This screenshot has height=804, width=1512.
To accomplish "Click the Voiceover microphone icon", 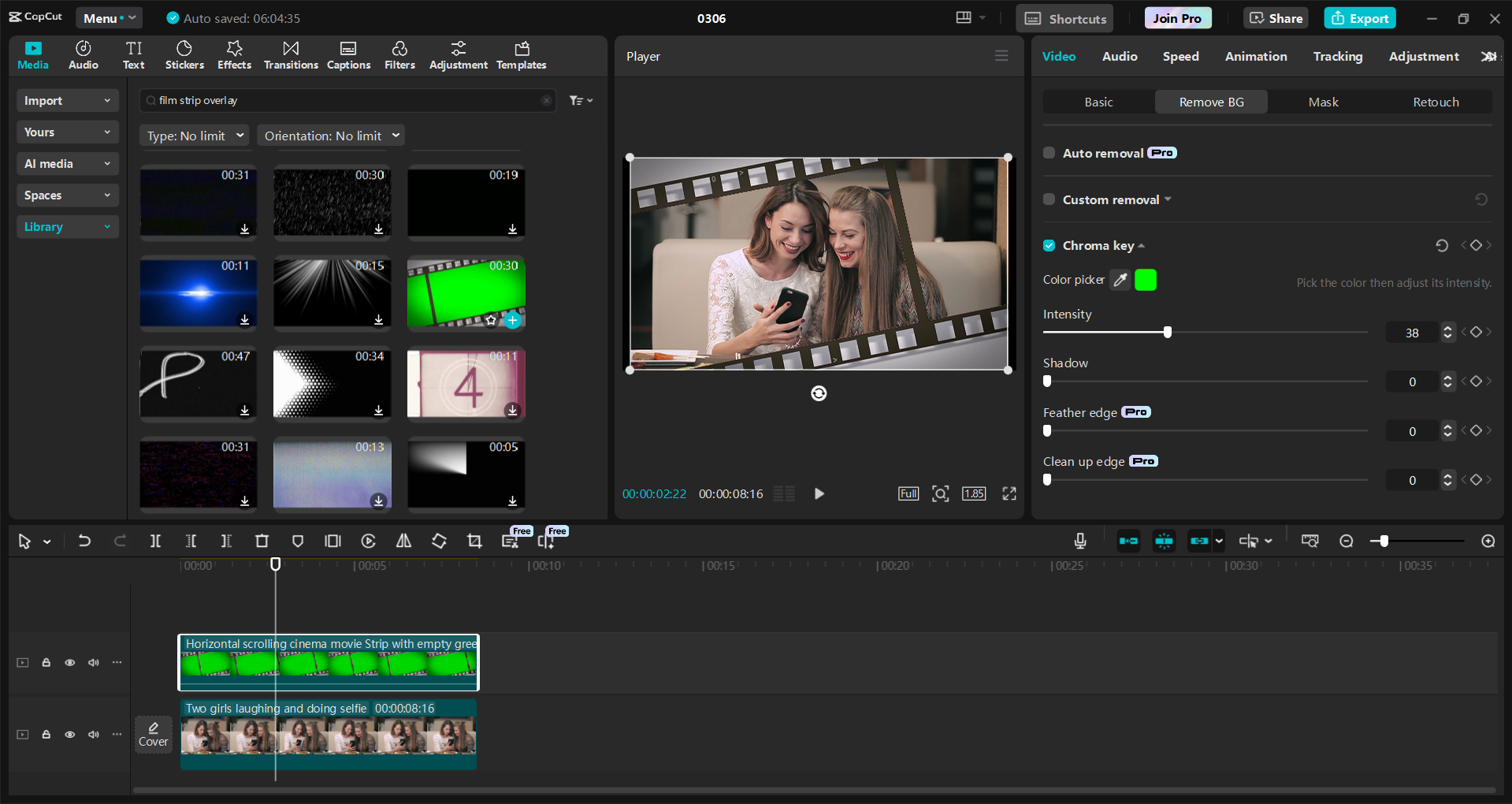I will [x=1079, y=542].
